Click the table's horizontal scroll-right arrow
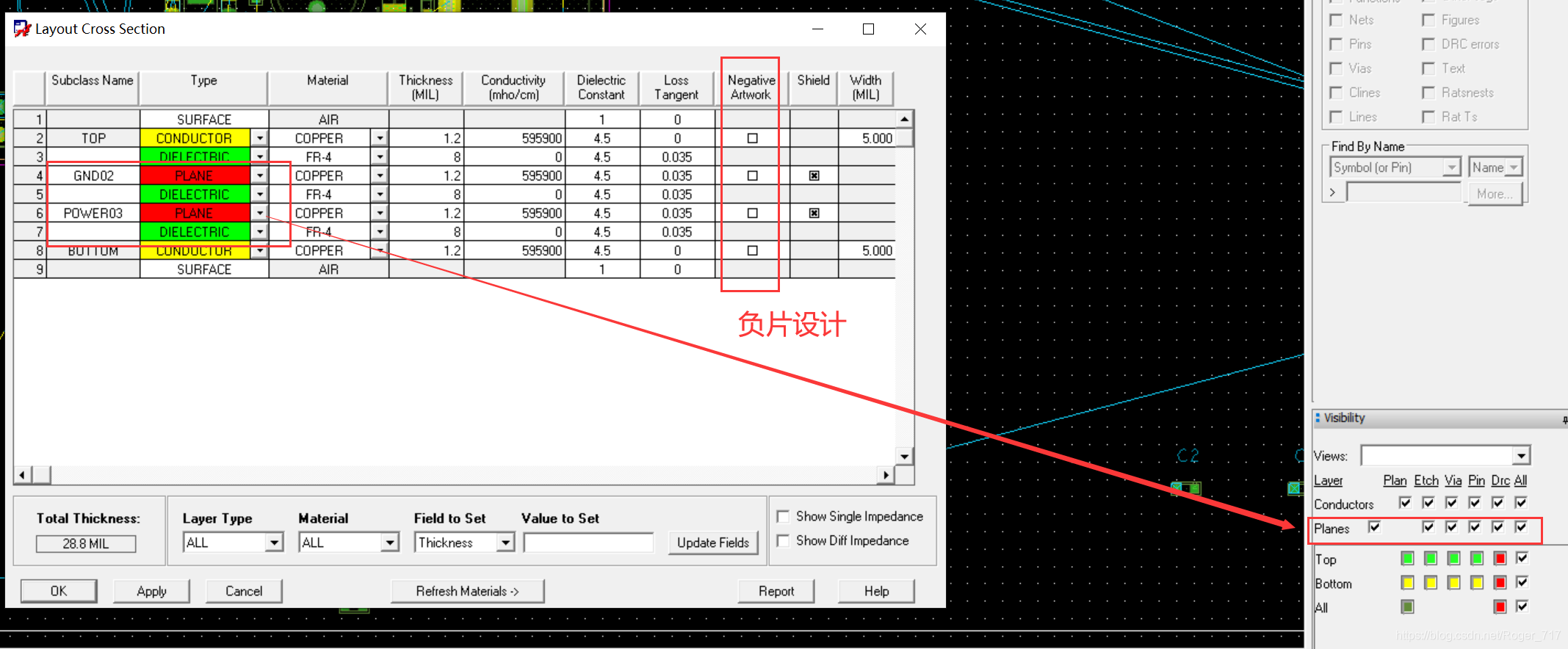The height and width of the screenshot is (649, 1568). tap(886, 475)
